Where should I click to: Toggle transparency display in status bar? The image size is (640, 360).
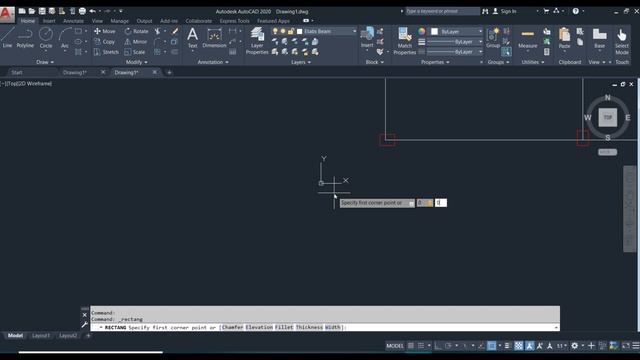518,346
